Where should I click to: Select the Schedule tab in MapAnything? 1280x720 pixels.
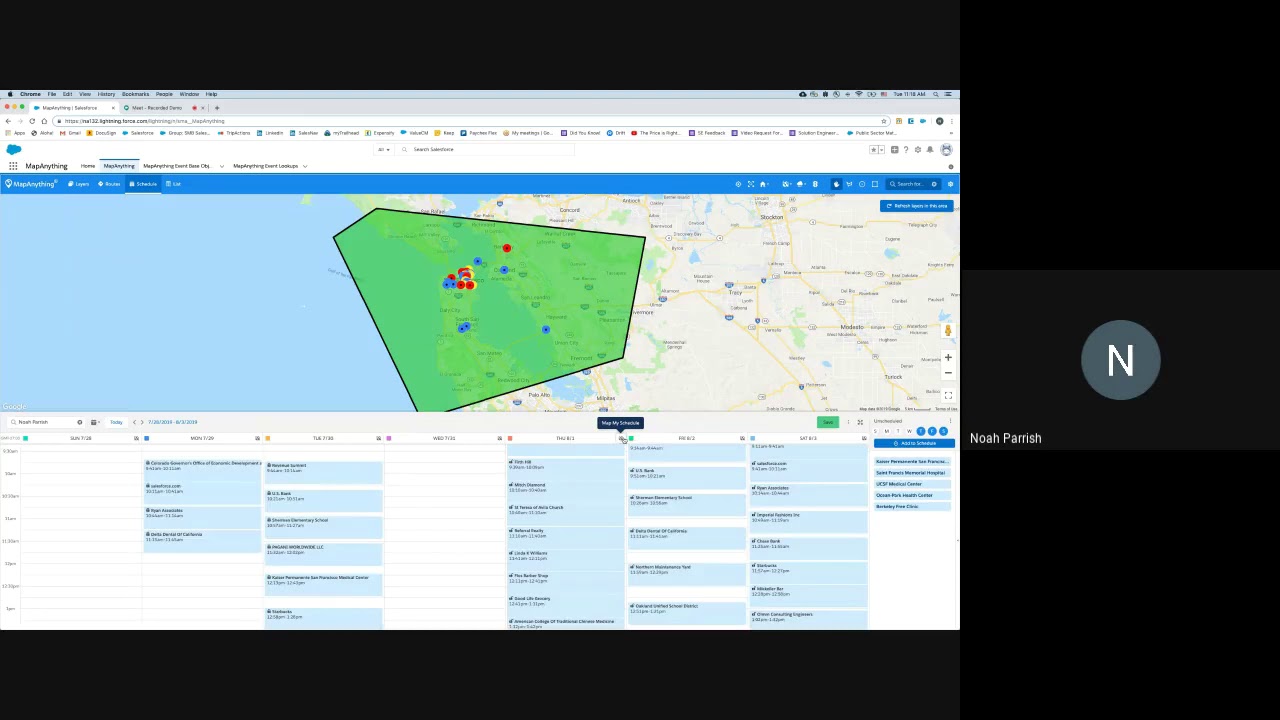[x=143, y=184]
